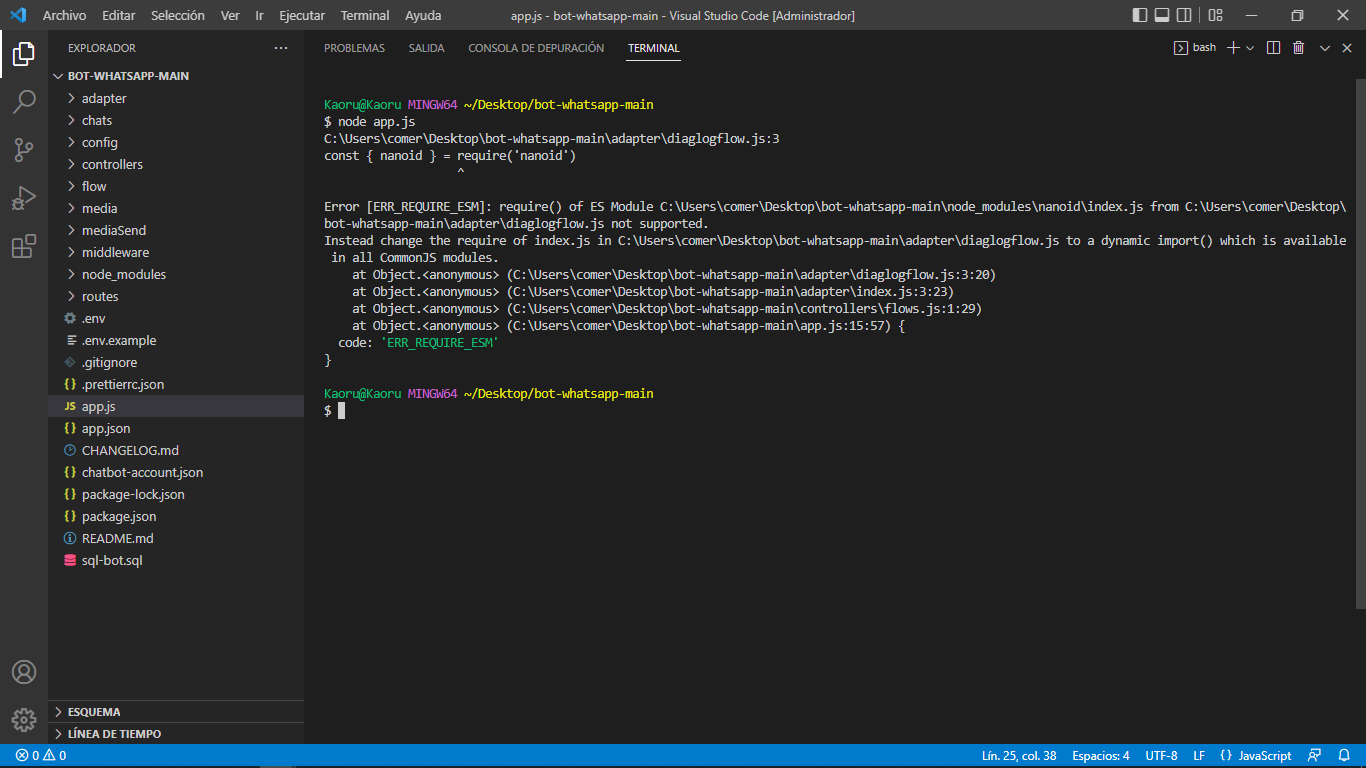
Task: Open errors and warnings status item
Action: point(41,756)
